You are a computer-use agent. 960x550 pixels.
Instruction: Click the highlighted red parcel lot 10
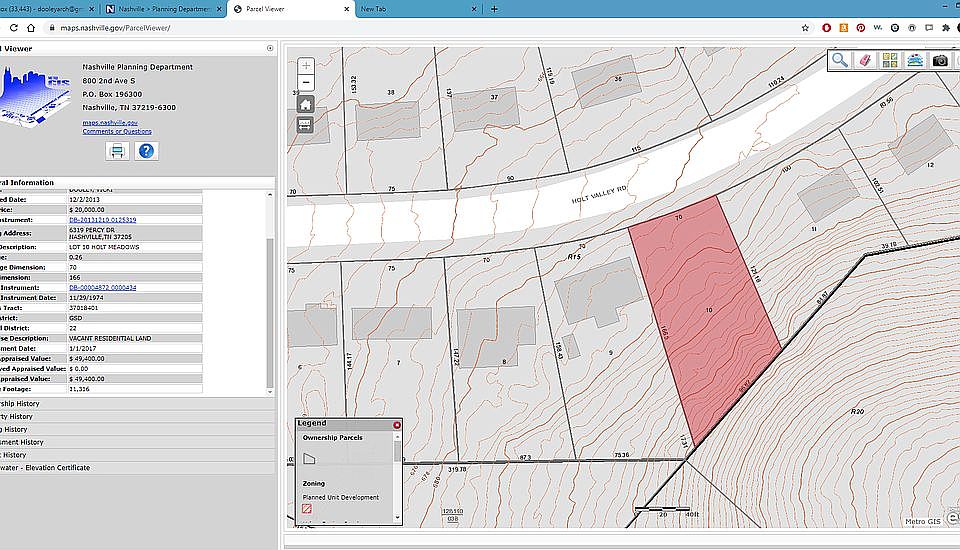706,310
